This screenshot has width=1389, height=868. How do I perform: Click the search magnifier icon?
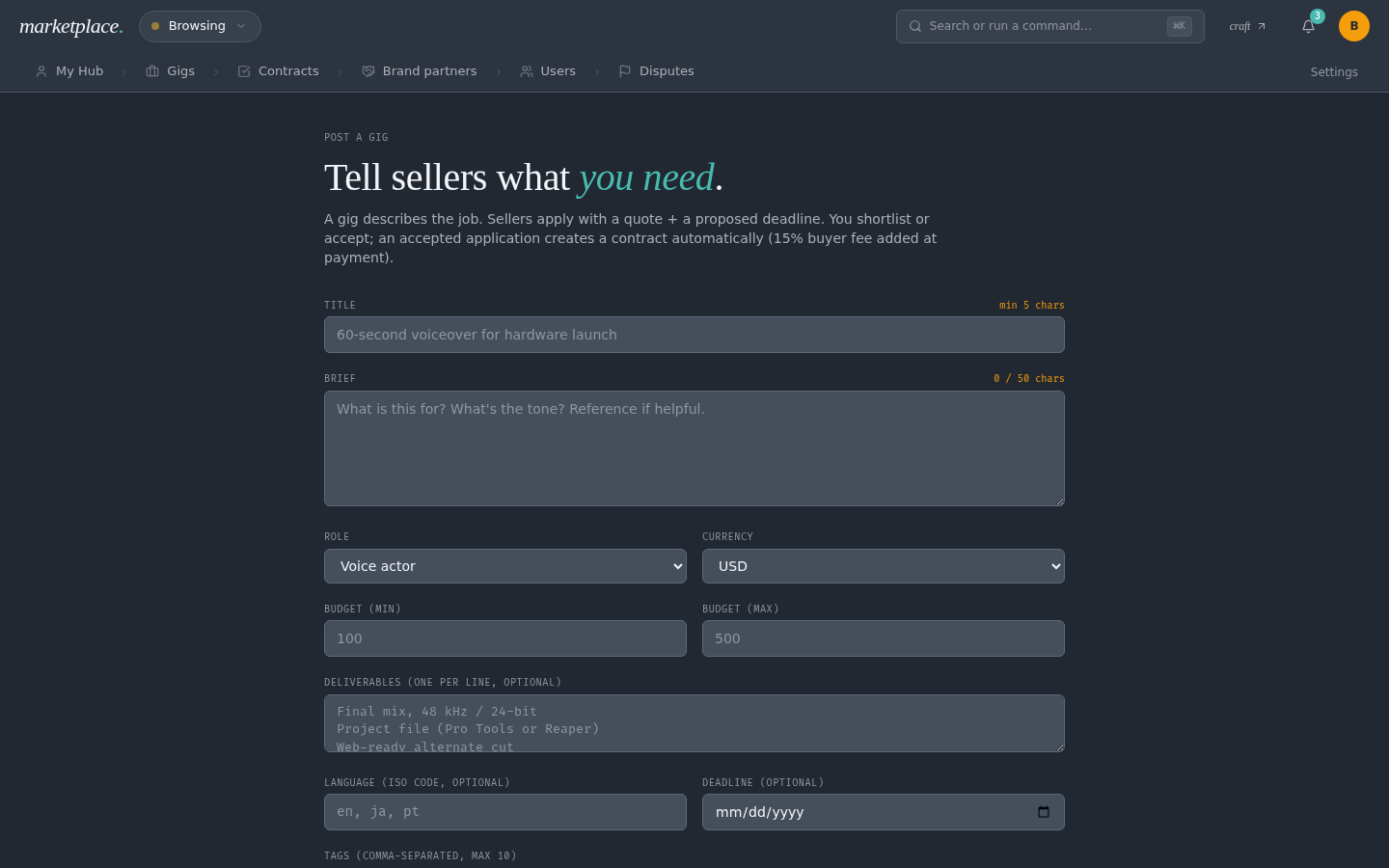tap(915, 26)
